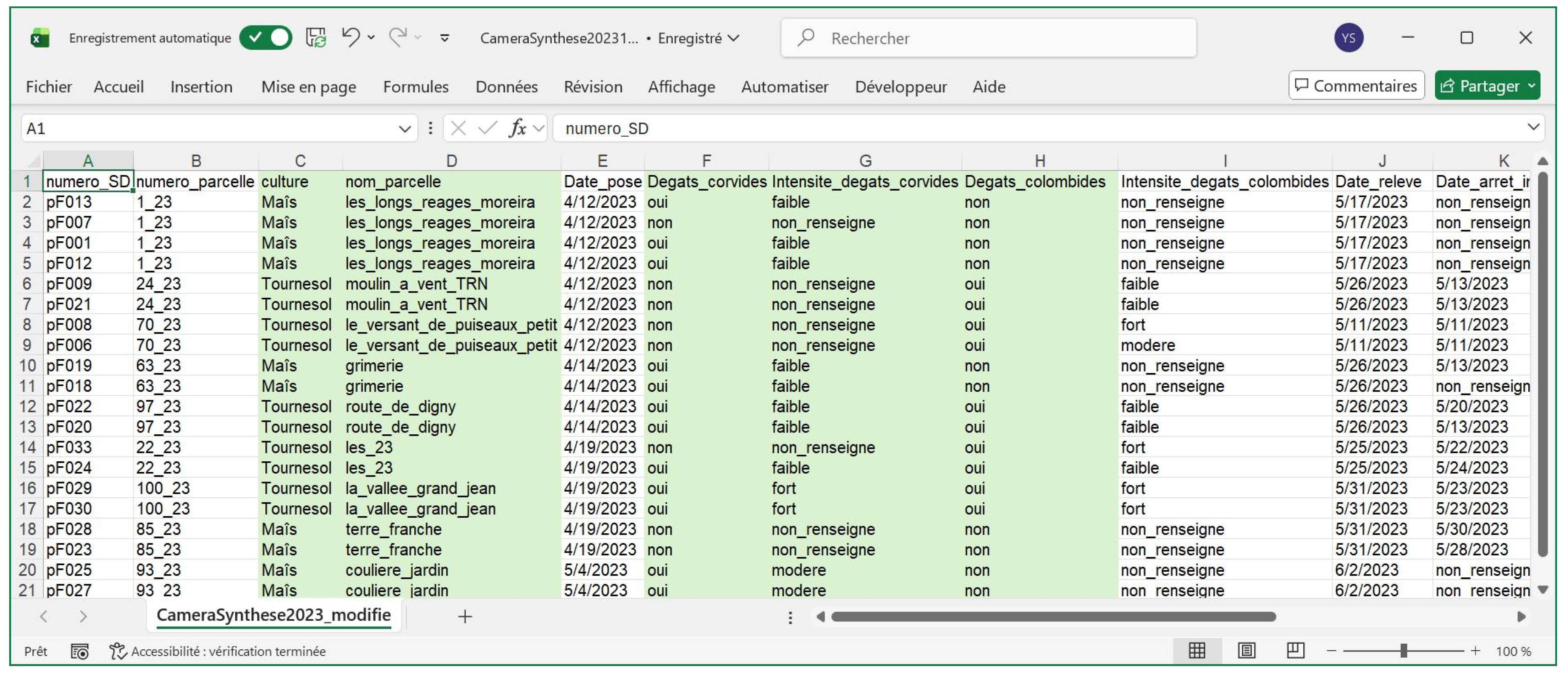Click the Commentaires button

coord(1356,86)
